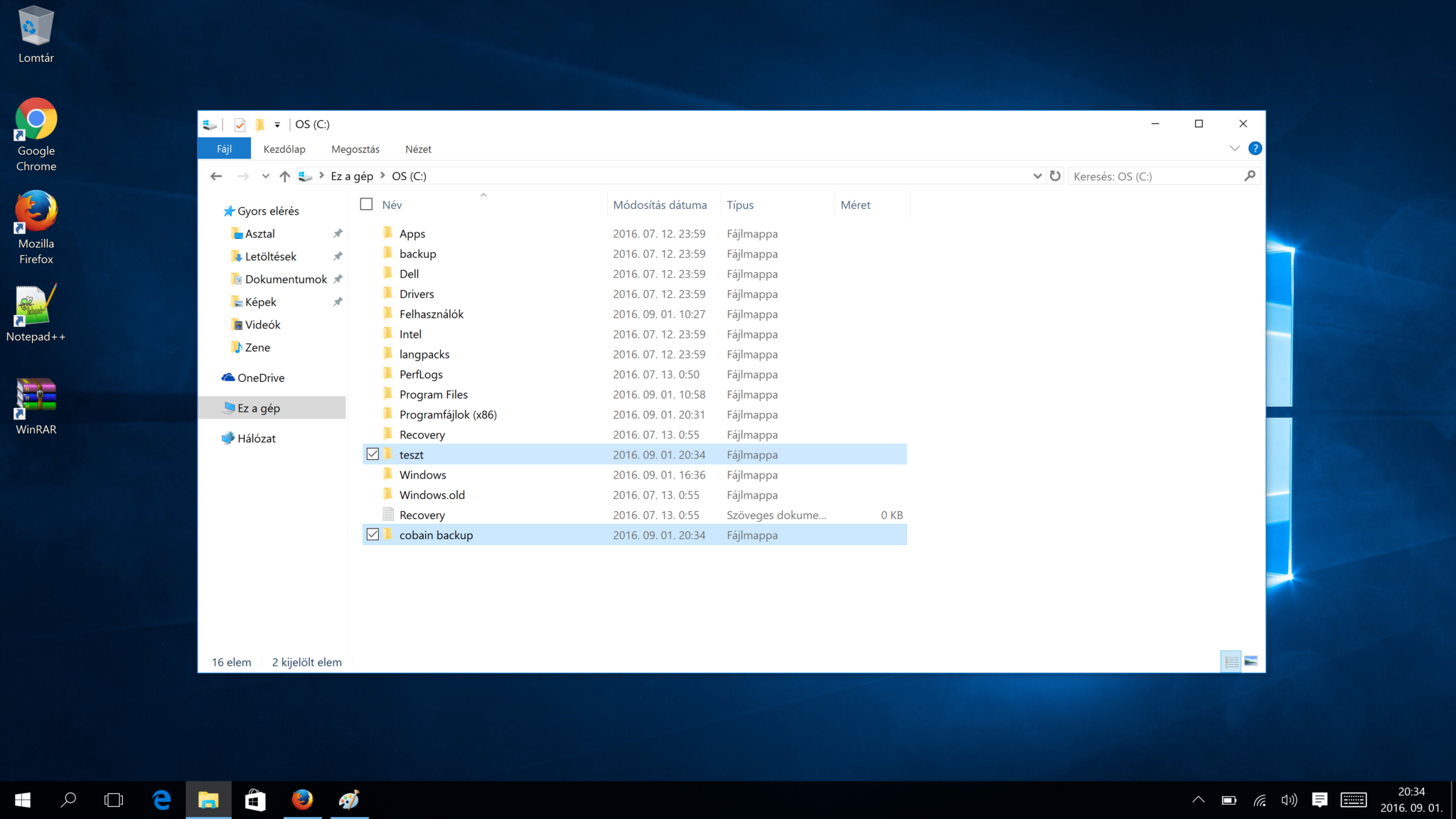
Task: Go to Ez a gép via breadcrumb
Action: (x=351, y=176)
